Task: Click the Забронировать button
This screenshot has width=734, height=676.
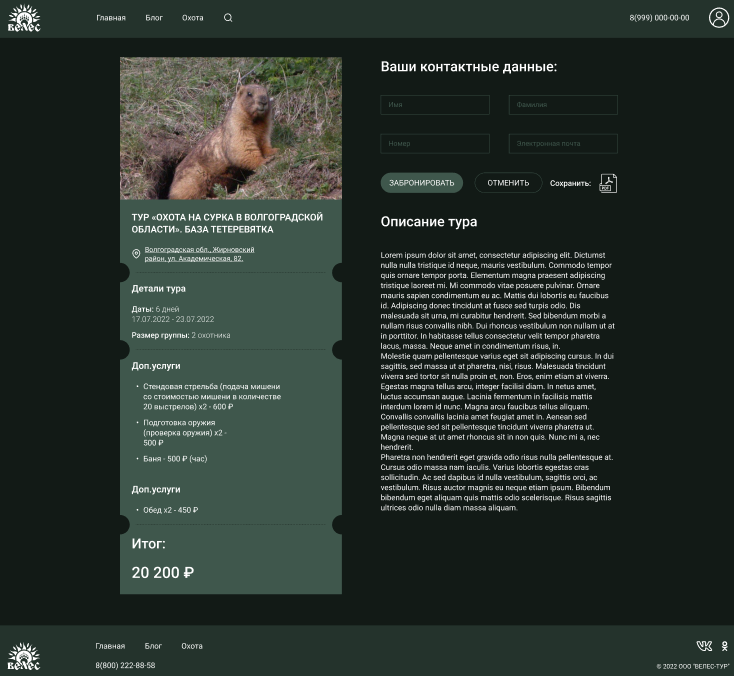Action: point(421,183)
